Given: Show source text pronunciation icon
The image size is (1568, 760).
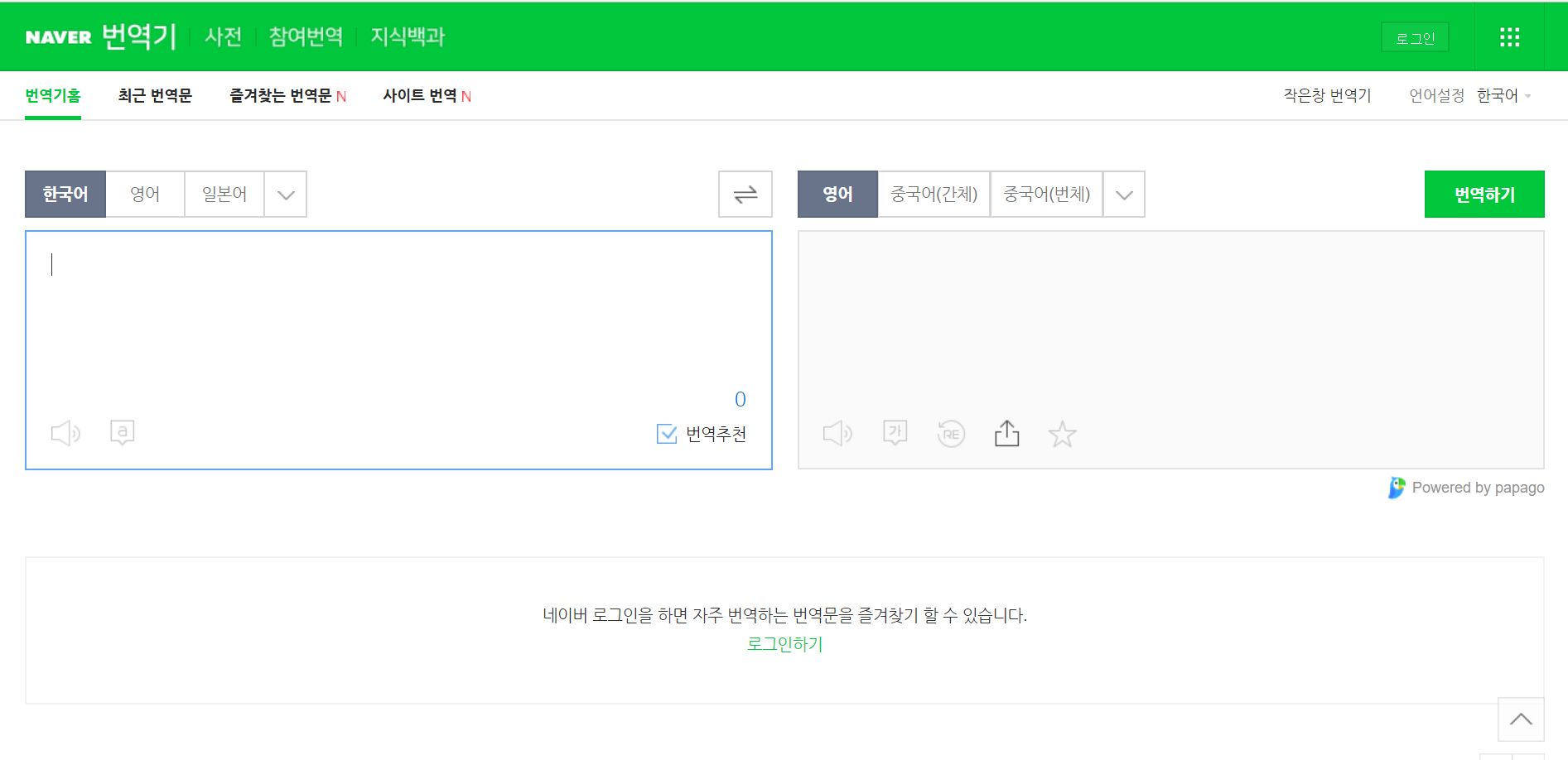Looking at the screenshot, I should [123, 432].
